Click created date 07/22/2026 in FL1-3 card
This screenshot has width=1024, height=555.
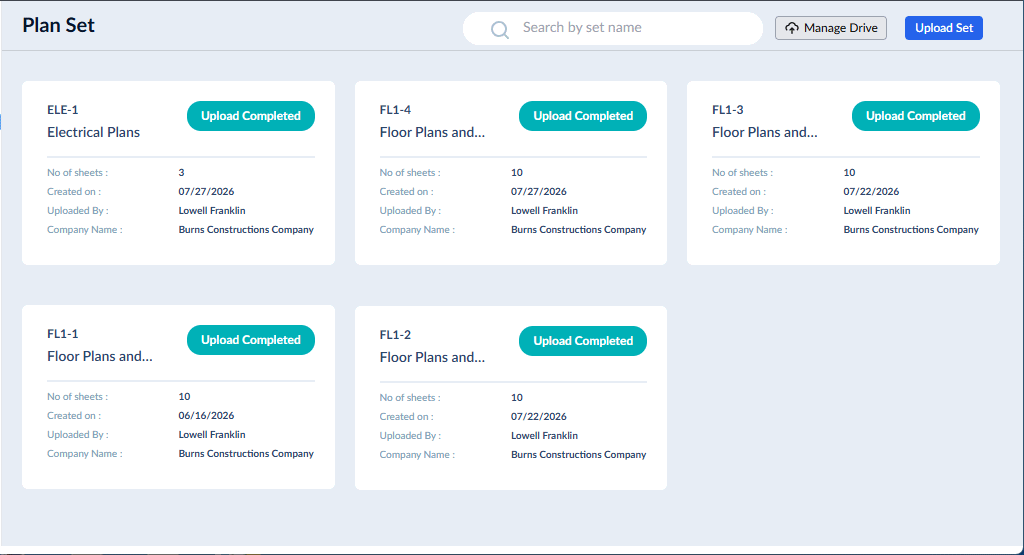coord(871,191)
